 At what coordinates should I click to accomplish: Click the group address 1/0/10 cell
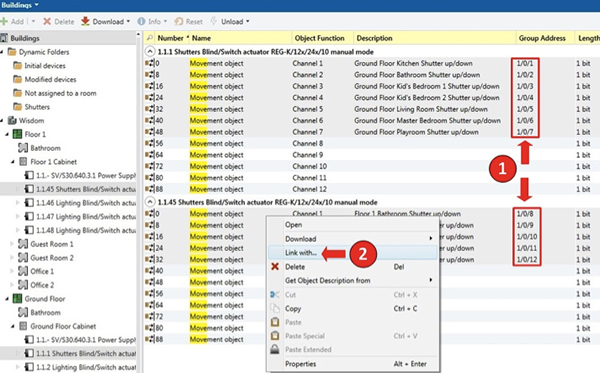click(x=527, y=236)
